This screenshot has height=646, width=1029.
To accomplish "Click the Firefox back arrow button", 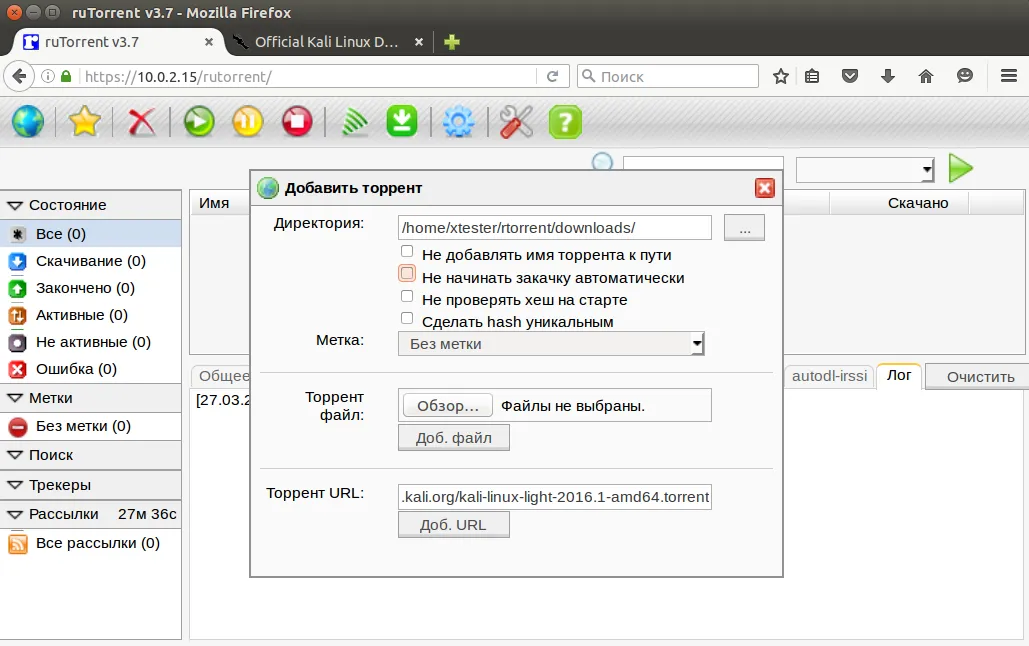I will (x=19, y=77).
